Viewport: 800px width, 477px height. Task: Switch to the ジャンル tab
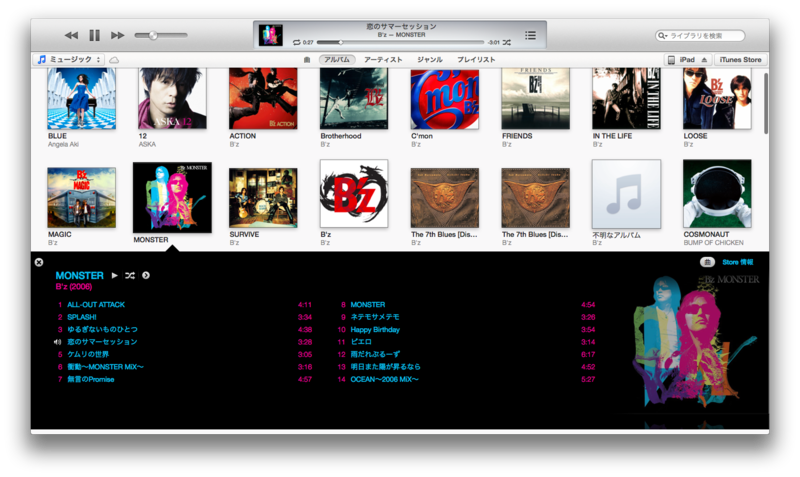430,60
